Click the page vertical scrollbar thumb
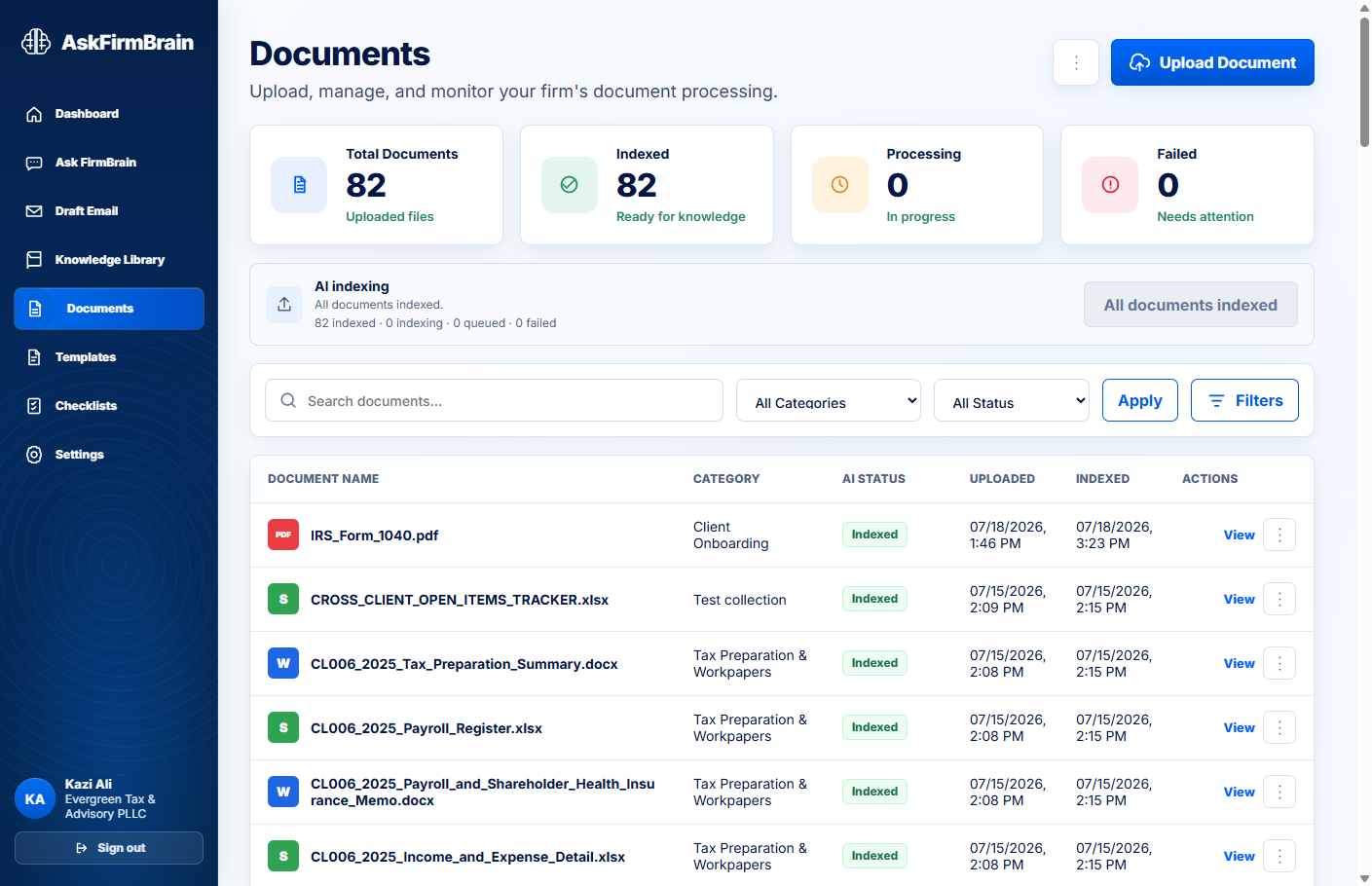This screenshot has width=1372, height=886. click(1364, 82)
